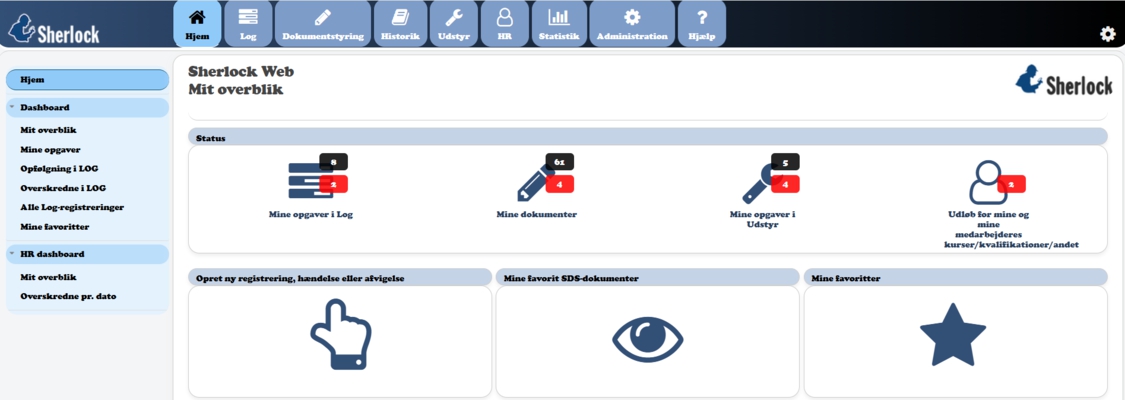
Task: Open settings gear in top right corner
Action: [1107, 34]
